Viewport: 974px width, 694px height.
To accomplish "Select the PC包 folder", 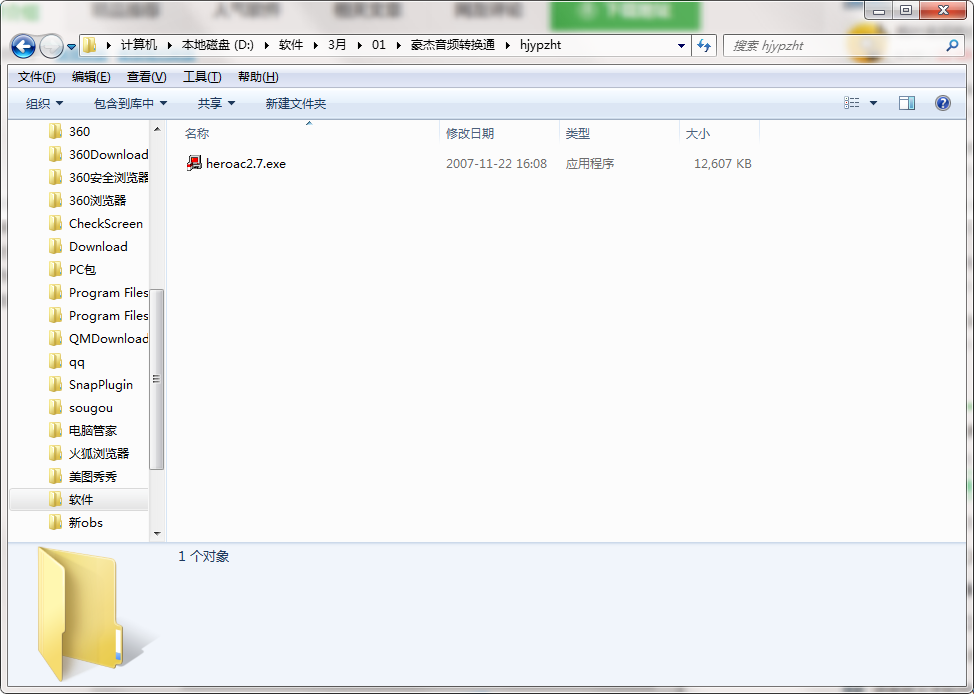I will (x=82, y=269).
